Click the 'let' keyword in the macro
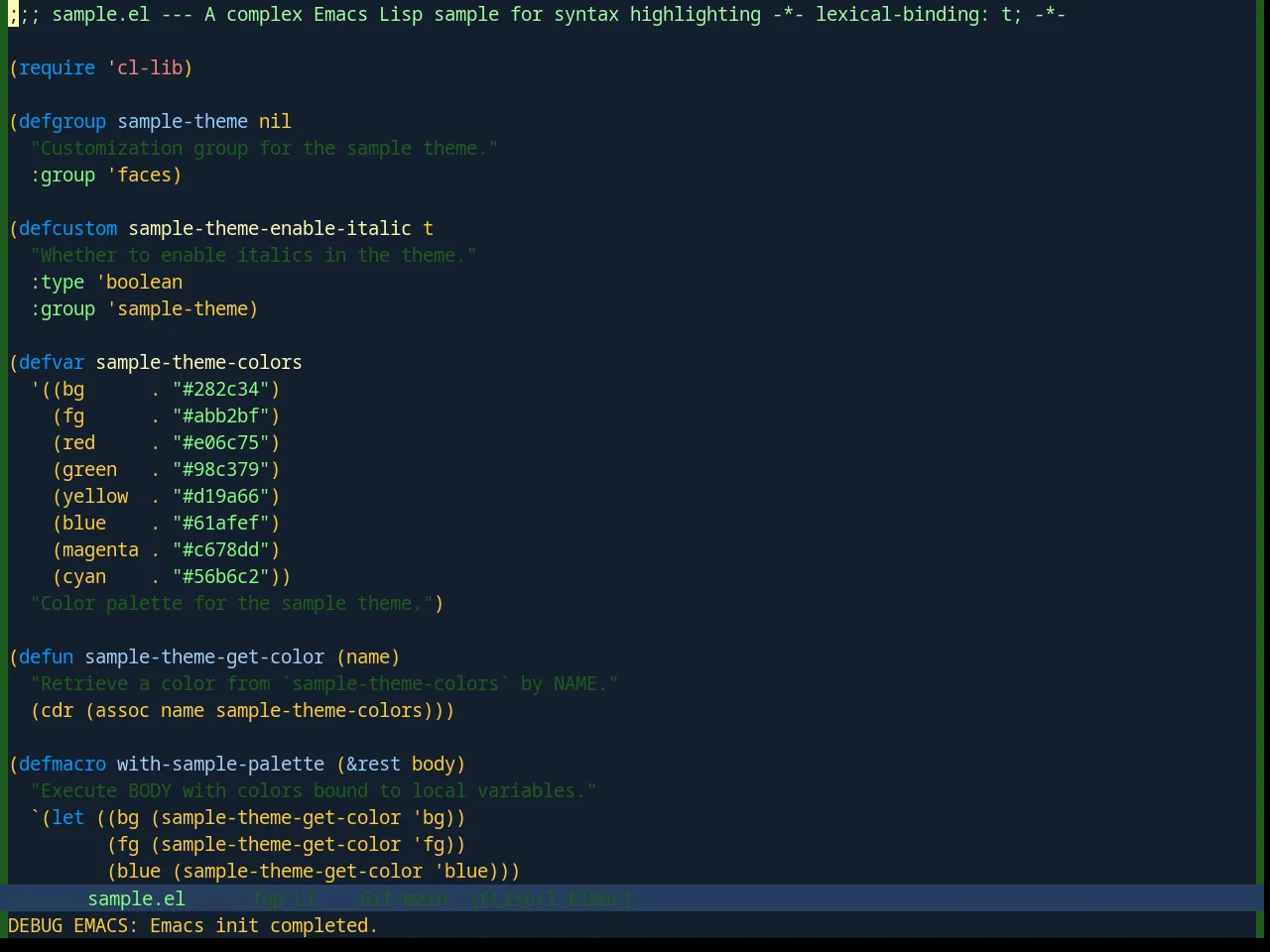 click(68, 817)
